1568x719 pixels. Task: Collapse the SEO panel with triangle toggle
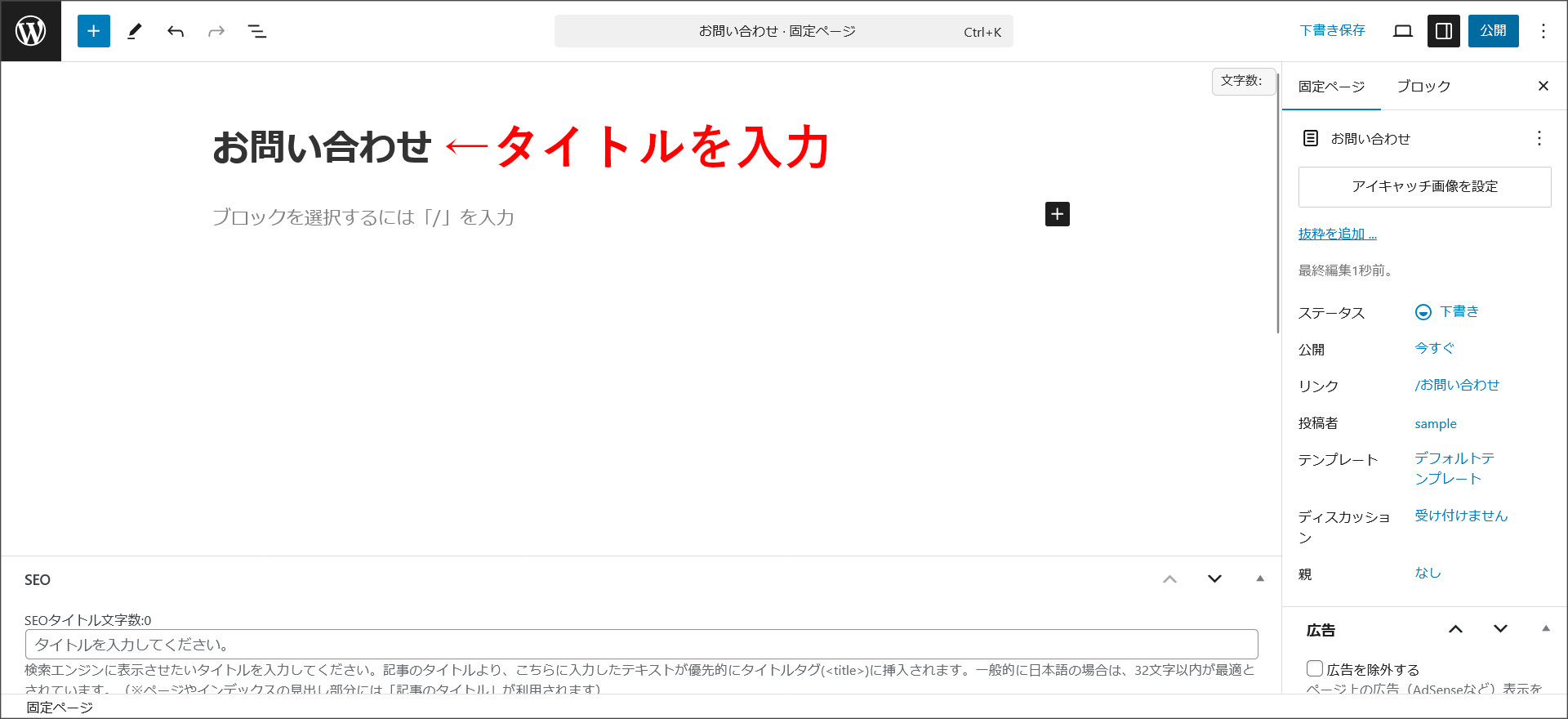(x=1260, y=578)
